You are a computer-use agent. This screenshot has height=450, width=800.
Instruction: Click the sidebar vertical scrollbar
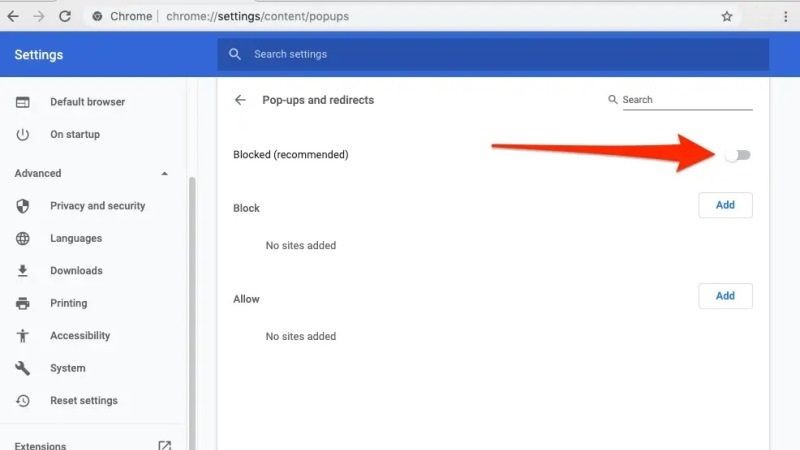point(192,313)
